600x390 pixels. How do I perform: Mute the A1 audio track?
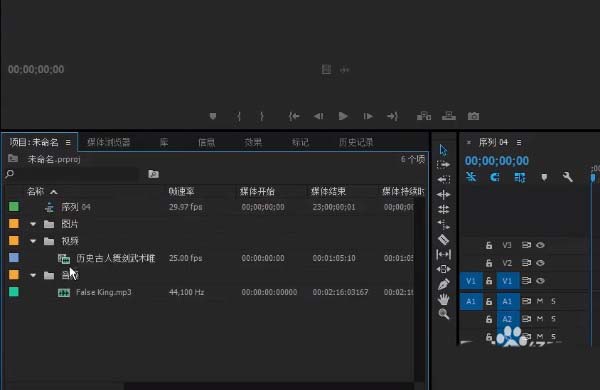540,301
